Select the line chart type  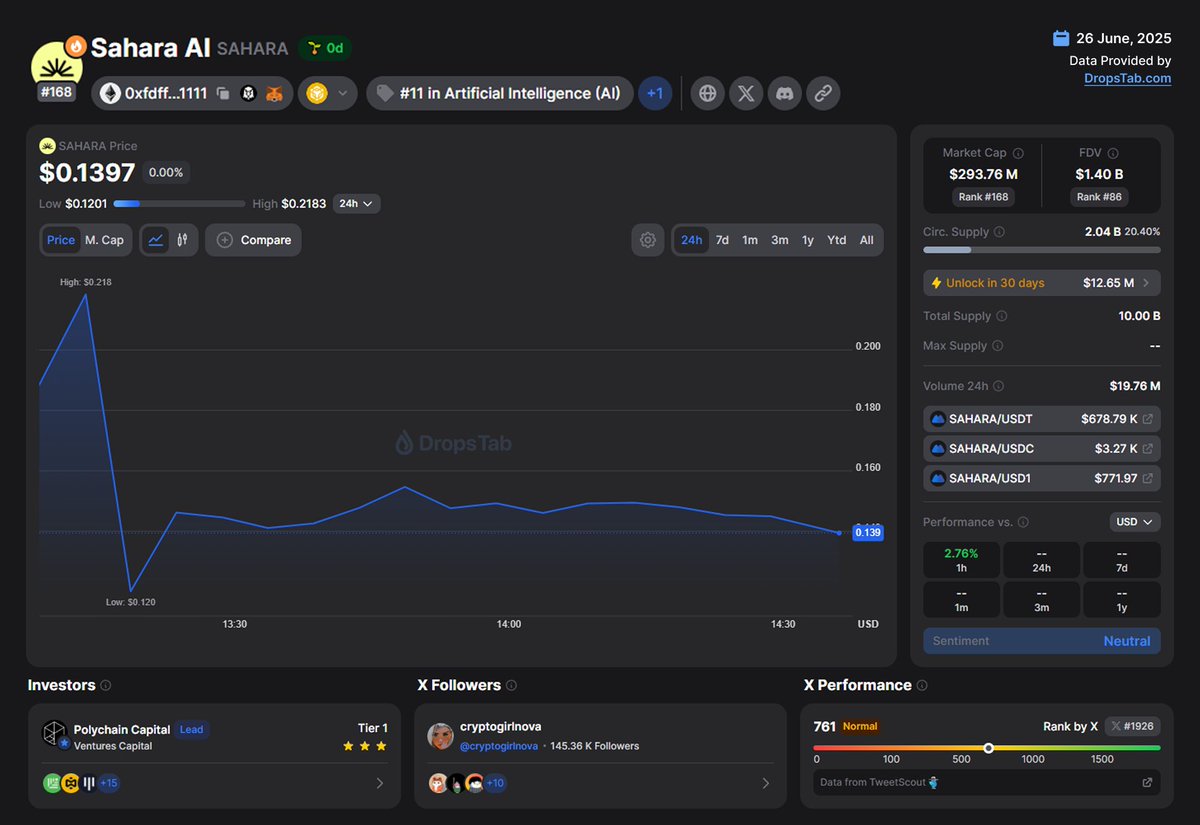(x=156, y=240)
